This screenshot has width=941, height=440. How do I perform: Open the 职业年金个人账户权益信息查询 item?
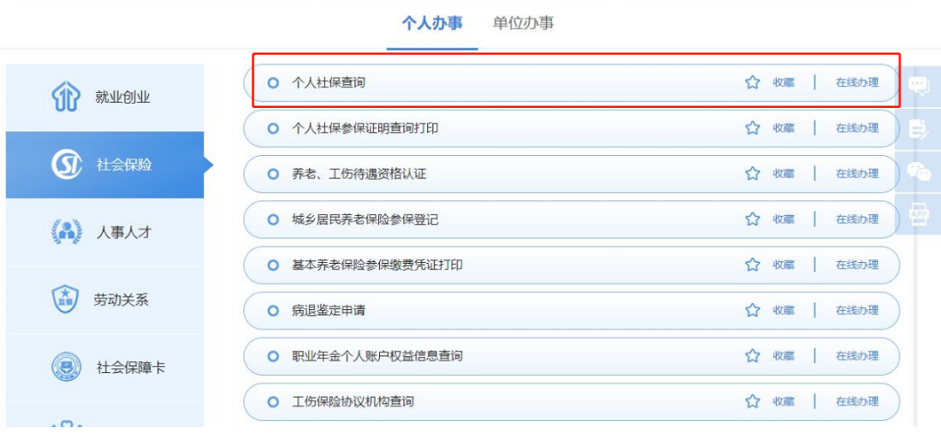[x=376, y=356]
